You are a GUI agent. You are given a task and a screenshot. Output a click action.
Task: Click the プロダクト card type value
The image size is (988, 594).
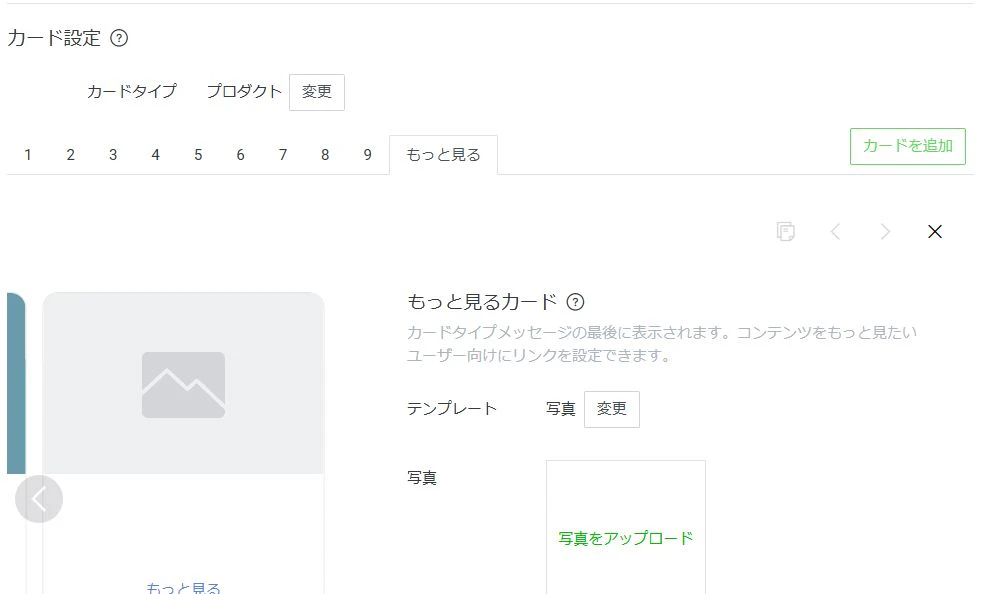(x=244, y=92)
